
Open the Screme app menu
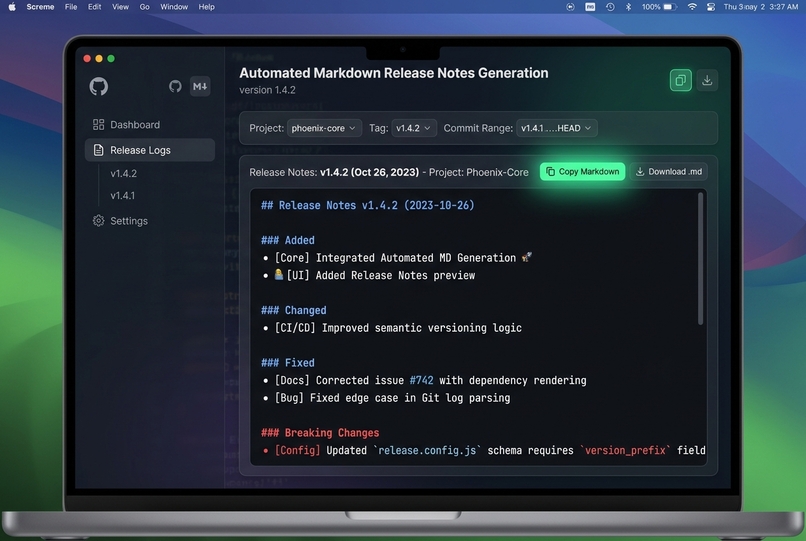pos(40,7)
